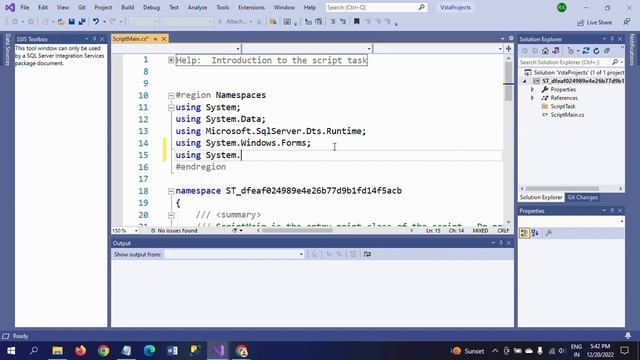This screenshot has height=360, width=640.
Task: Open the Extensions menu
Action: [251, 7]
